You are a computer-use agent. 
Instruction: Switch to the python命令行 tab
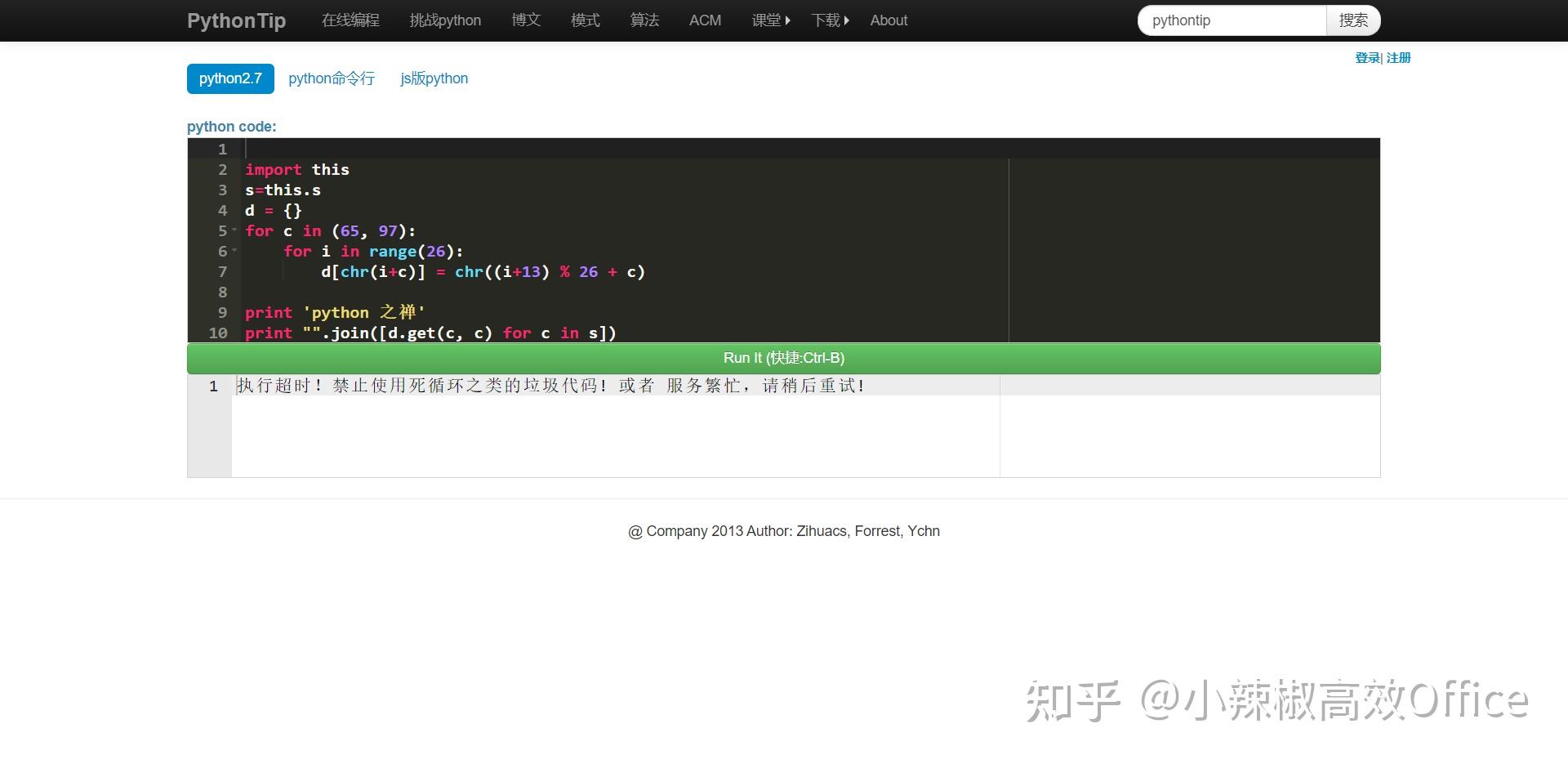pyautogui.click(x=332, y=78)
